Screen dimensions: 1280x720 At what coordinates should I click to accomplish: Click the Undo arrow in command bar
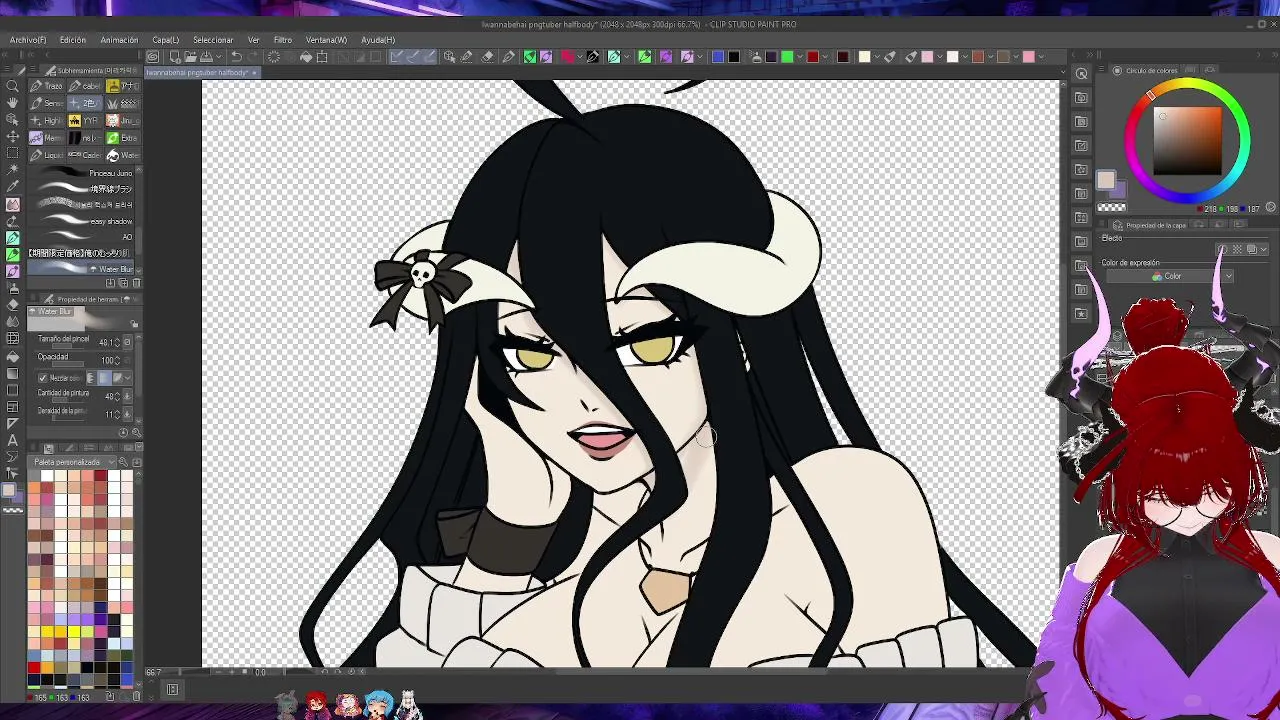[x=236, y=57]
